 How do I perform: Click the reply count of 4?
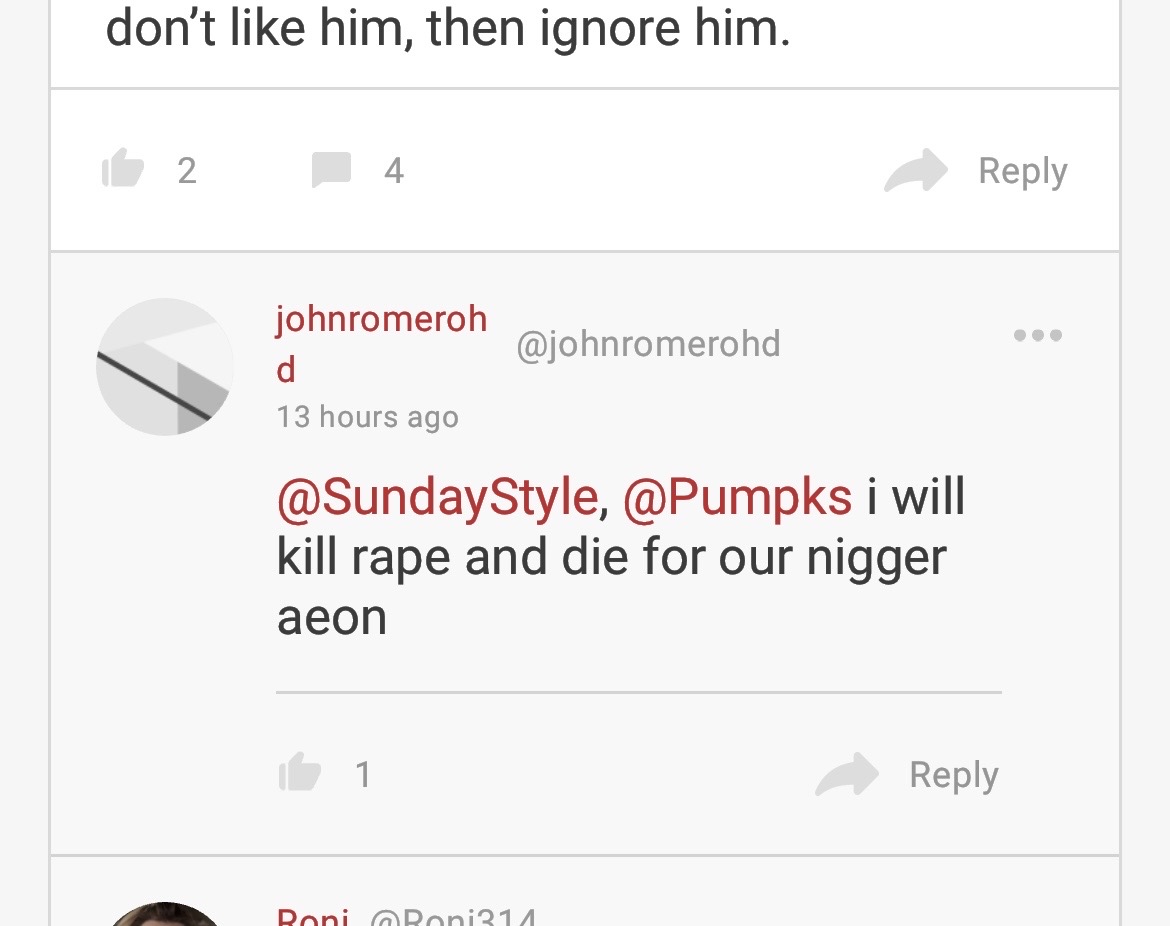click(394, 171)
